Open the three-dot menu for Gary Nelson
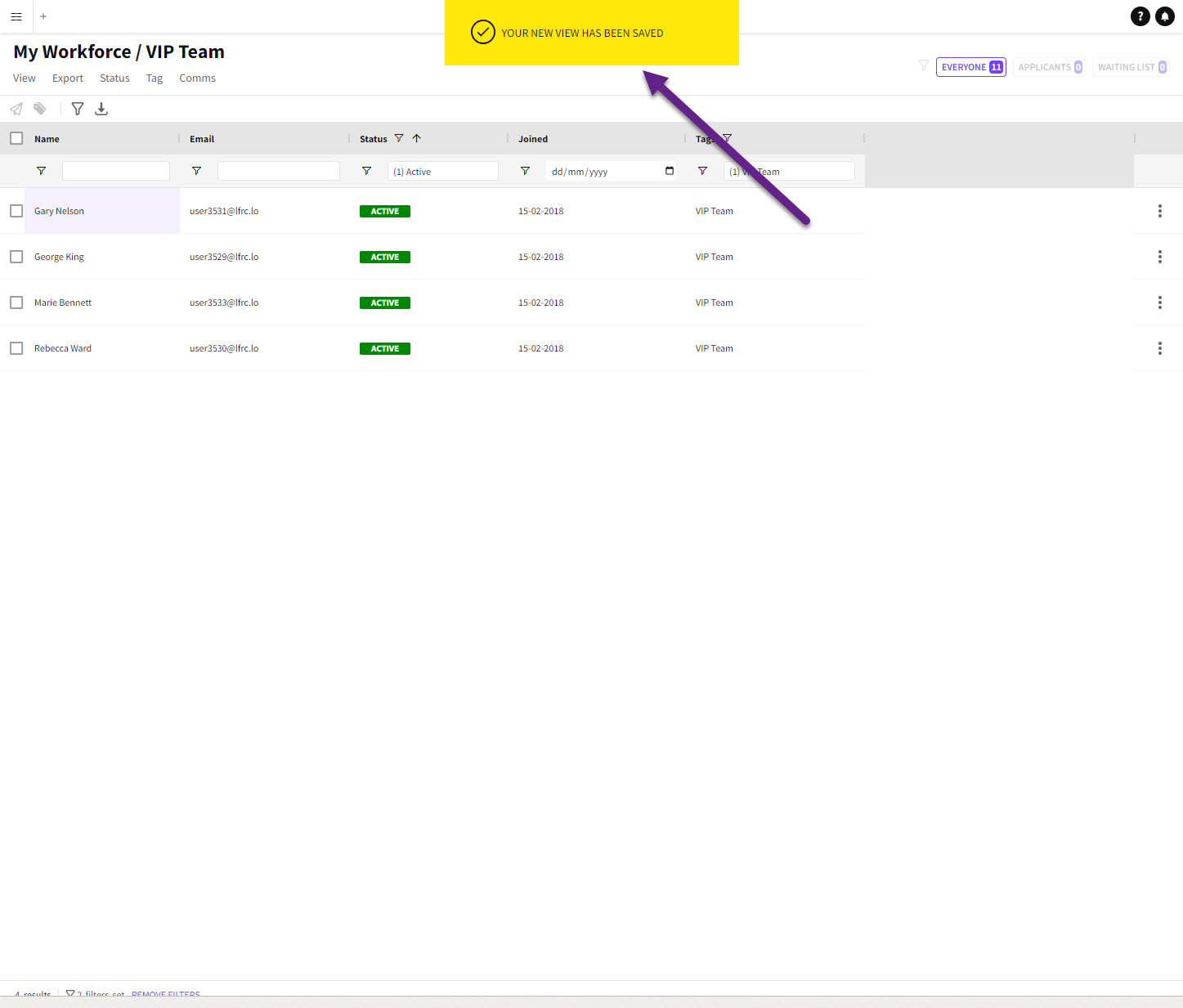This screenshot has height=1008, width=1183. 1159,211
